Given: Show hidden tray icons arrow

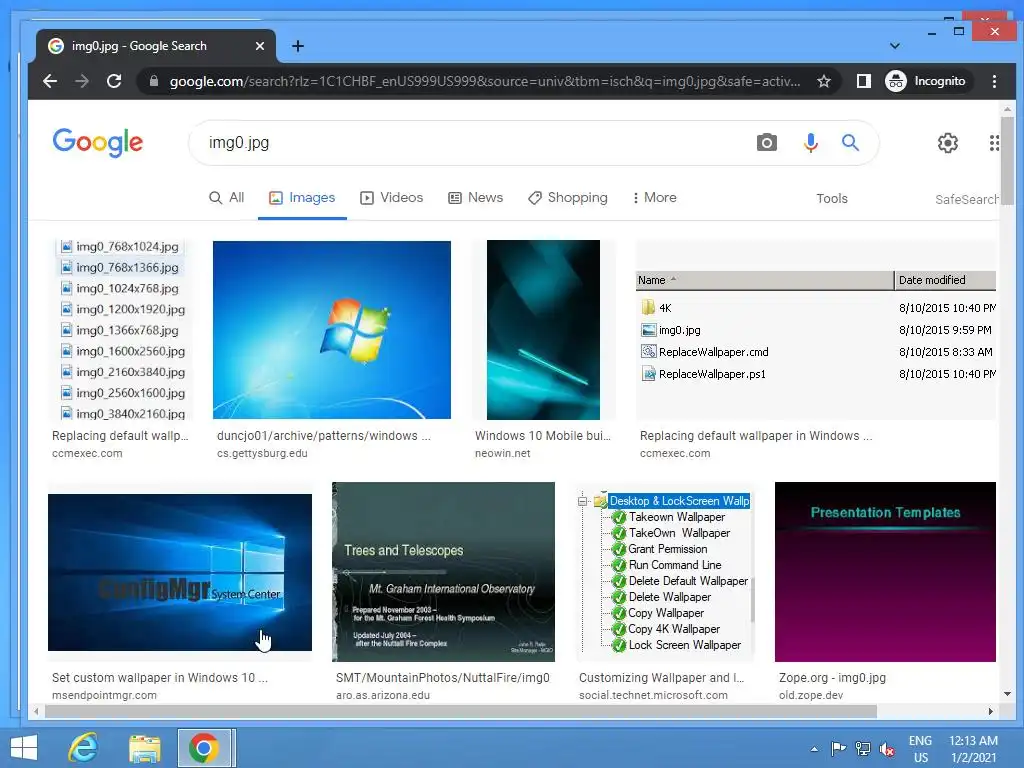Looking at the screenshot, I should (814, 749).
